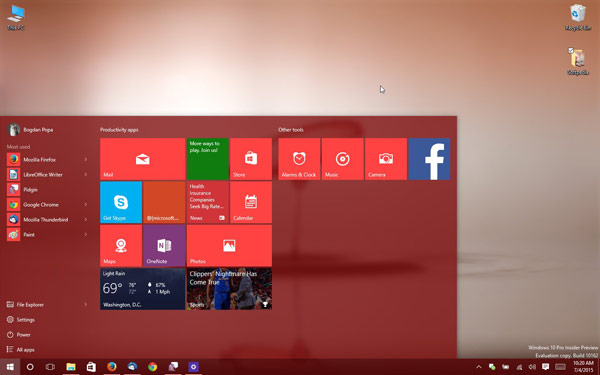Select This PC desktop icon

click(16, 17)
